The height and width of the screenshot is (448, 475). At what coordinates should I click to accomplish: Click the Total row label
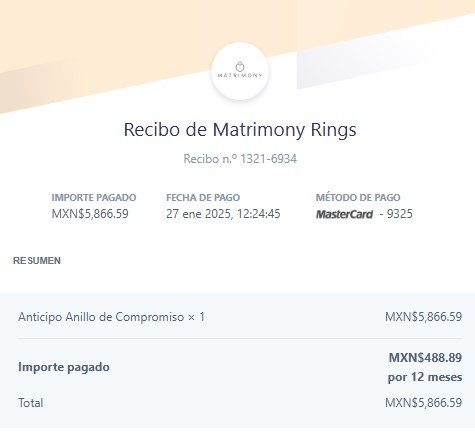coord(31,403)
